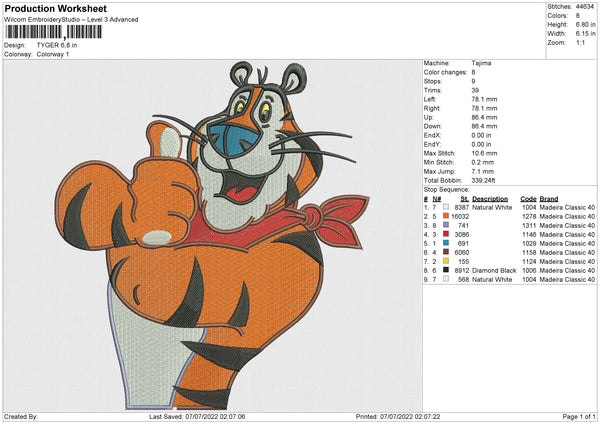Select the Printed timestamp 02:07:22
600x424 pixels.
424,416
